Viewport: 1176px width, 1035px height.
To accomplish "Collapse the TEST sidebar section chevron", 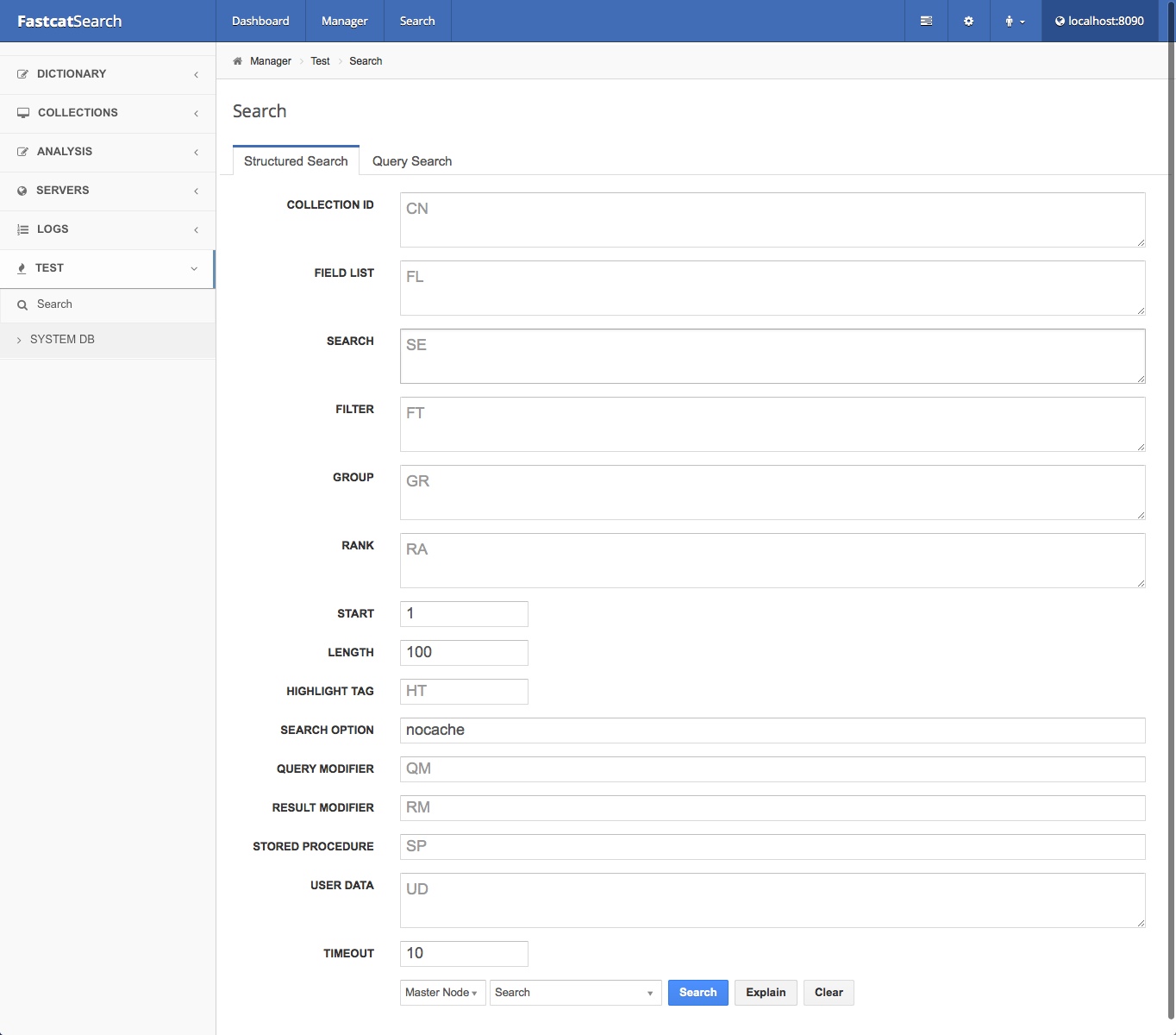I will click(194, 268).
